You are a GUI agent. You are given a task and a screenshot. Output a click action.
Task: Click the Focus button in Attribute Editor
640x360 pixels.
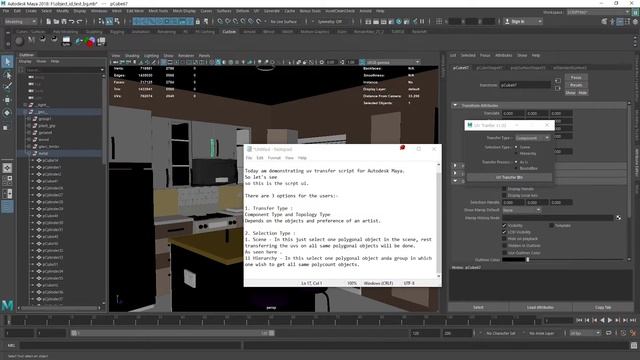click(576, 78)
